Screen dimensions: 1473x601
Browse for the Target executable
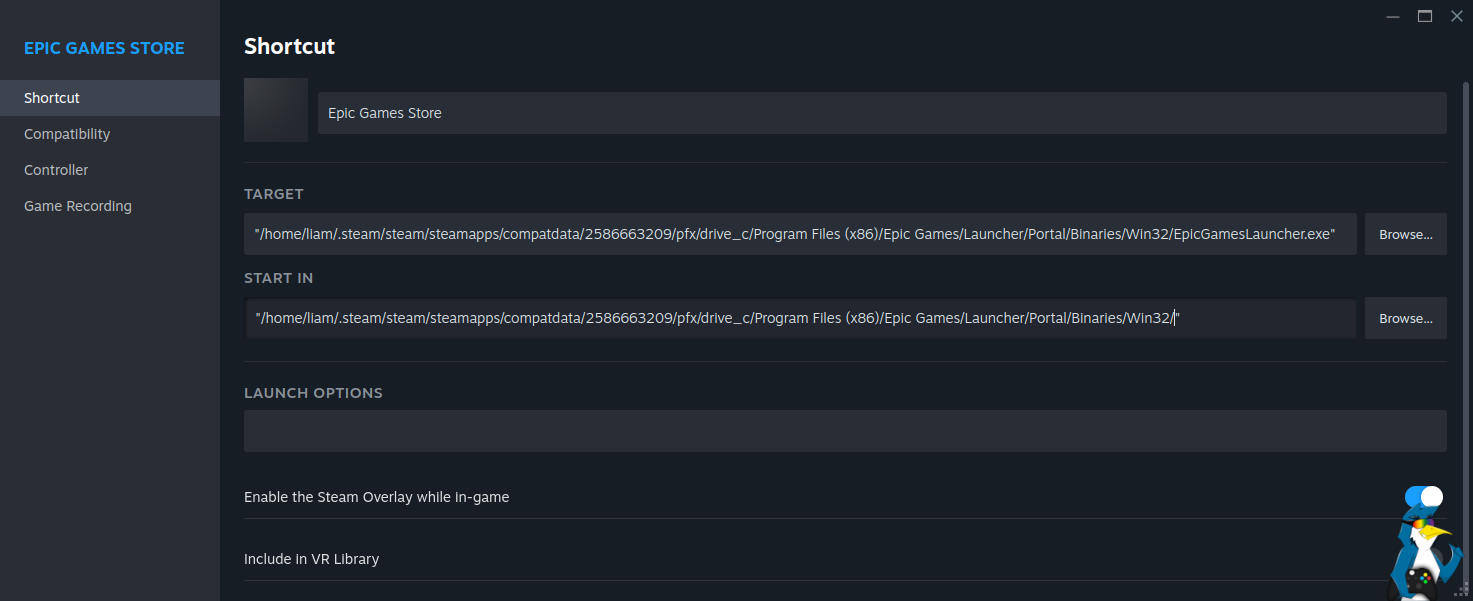tap(1405, 234)
